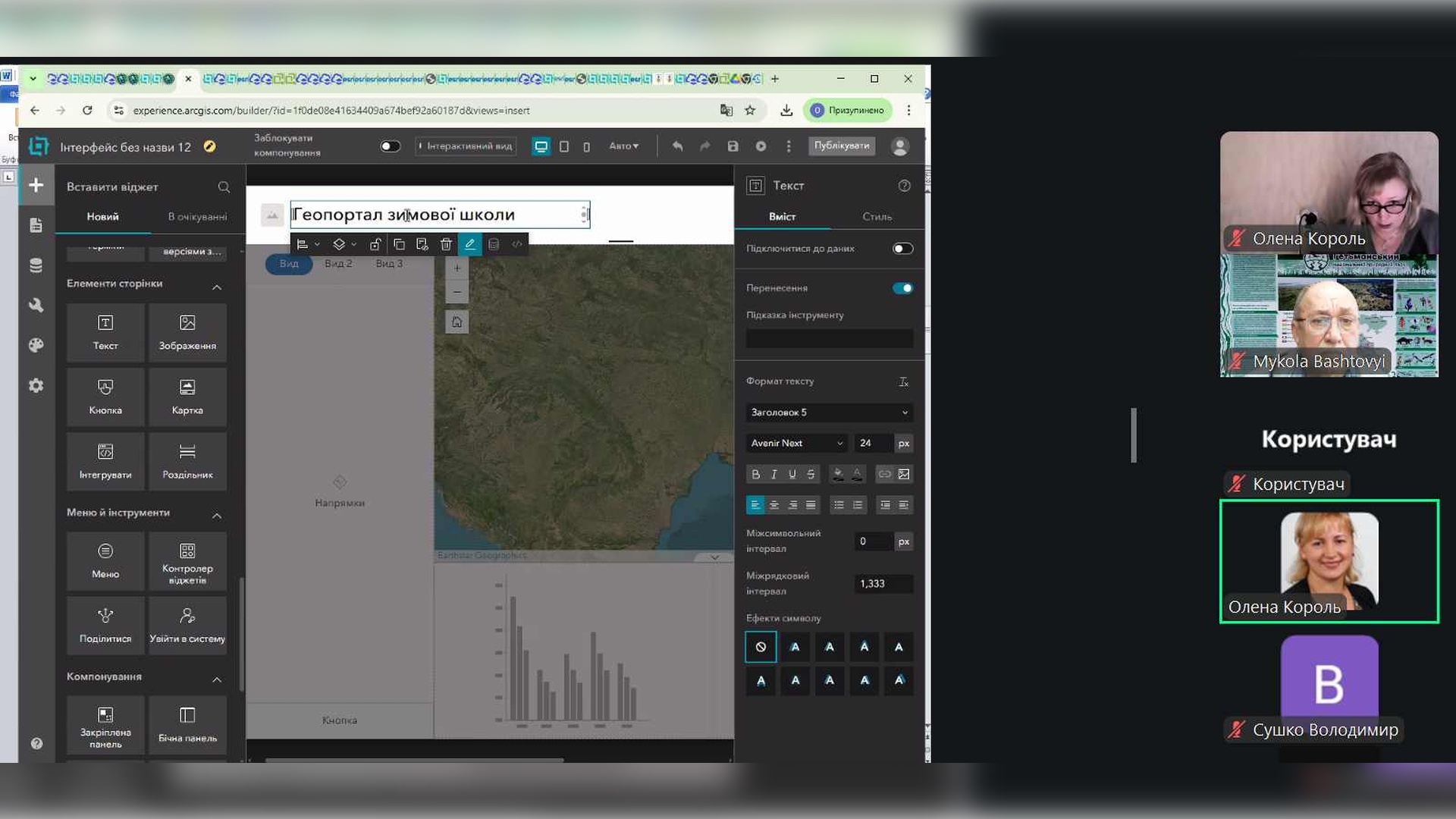Enable Connect to data (Підключитися до даних) switch
The image size is (1456, 819).
tap(902, 249)
